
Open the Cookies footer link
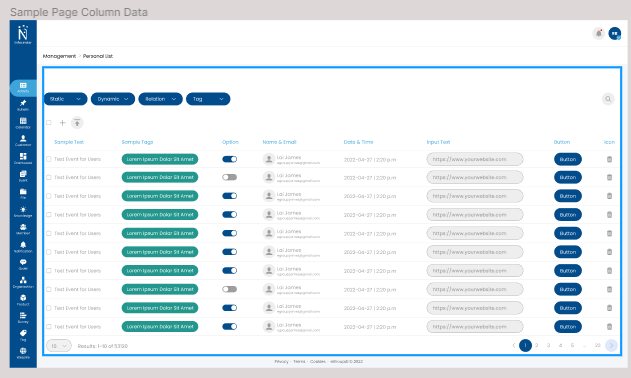pos(318,361)
